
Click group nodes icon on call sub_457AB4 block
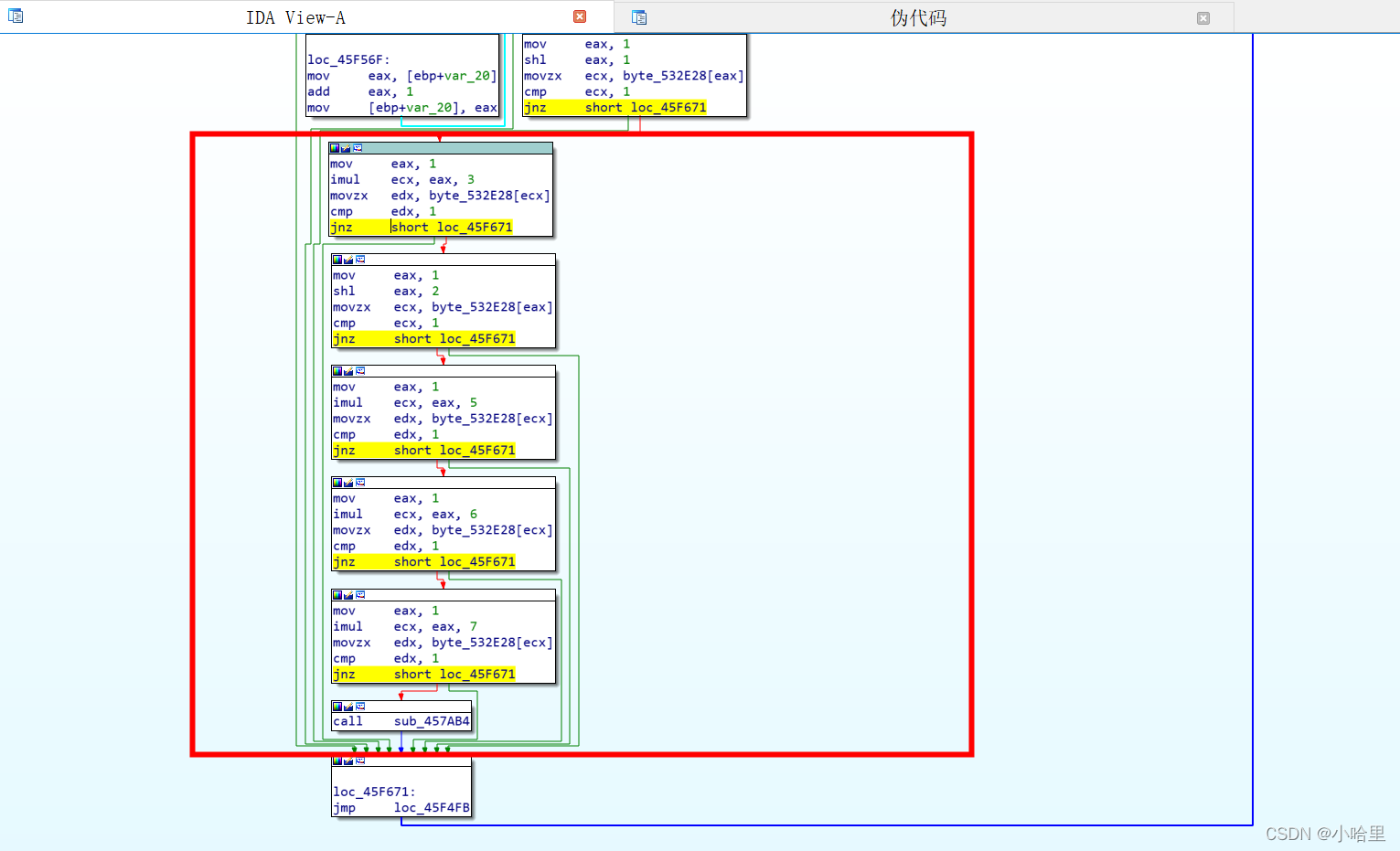360,707
